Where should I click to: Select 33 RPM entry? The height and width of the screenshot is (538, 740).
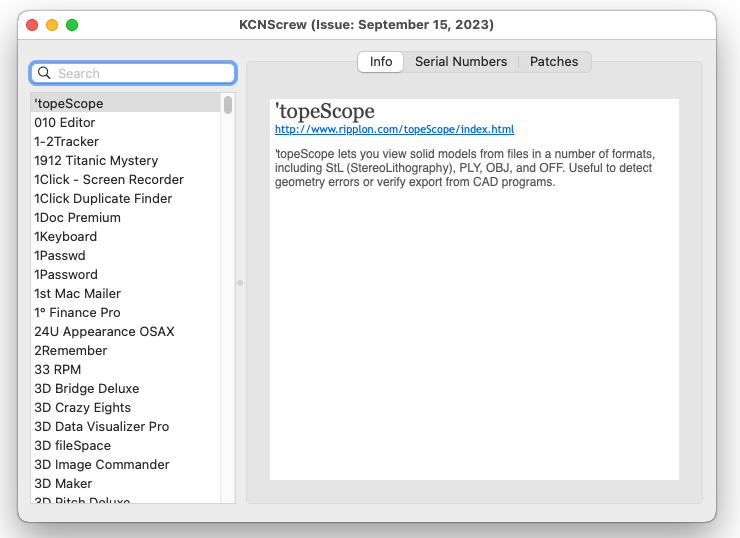point(126,370)
